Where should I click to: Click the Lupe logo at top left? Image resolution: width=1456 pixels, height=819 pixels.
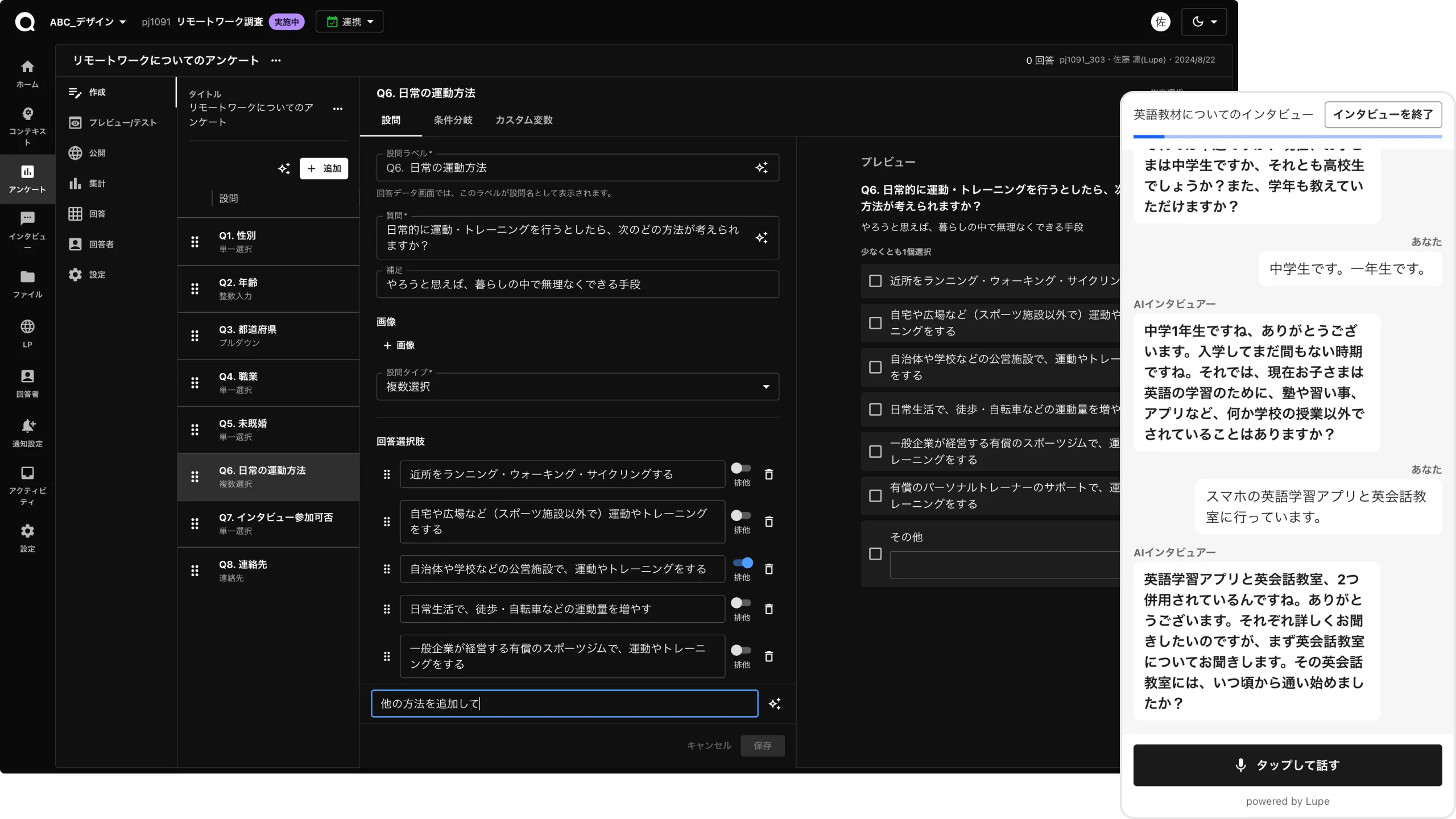coord(25,22)
